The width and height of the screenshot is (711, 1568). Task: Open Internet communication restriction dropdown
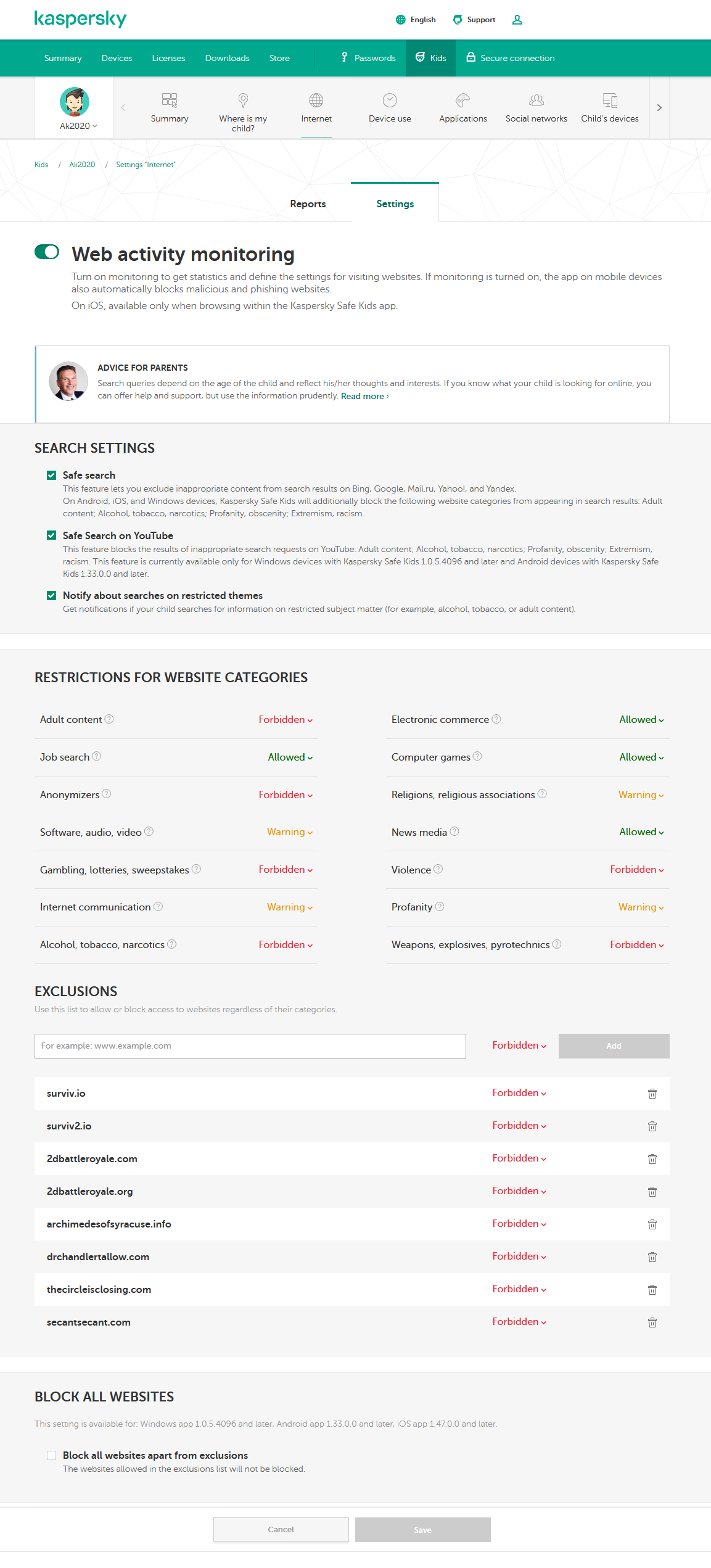[x=290, y=907]
